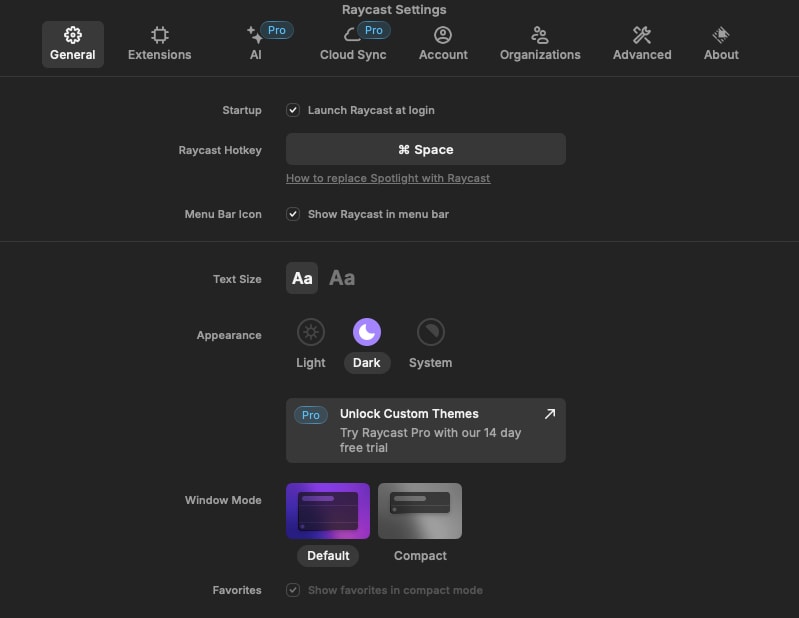Viewport: 799px width, 618px height.
Task: Click the Pro badge on AI tab
Action: click(277, 30)
